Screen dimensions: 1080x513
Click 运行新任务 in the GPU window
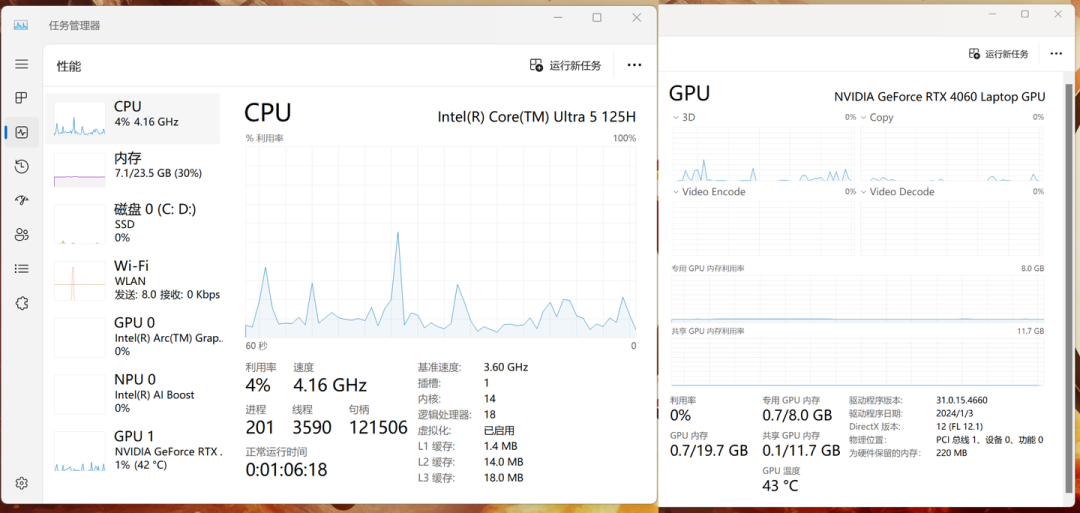pyautogui.click(x=999, y=54)
